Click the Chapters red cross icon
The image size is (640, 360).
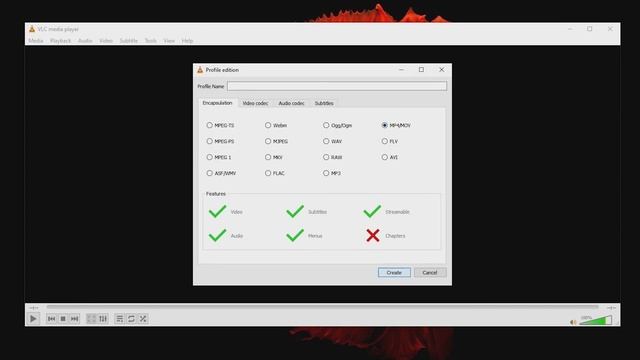coord(373,236)
